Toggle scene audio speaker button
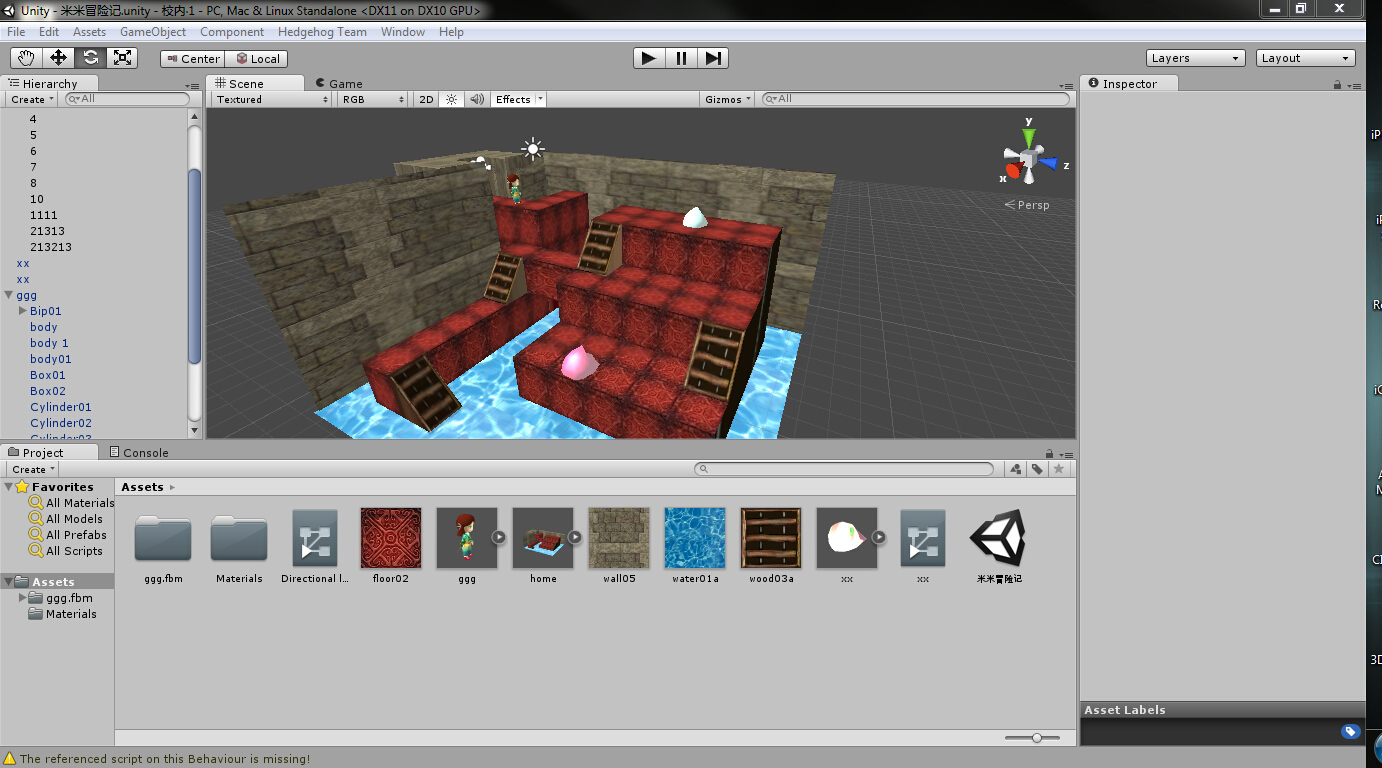This screenshot has height=768, width=1382. (x=477, y=99)
